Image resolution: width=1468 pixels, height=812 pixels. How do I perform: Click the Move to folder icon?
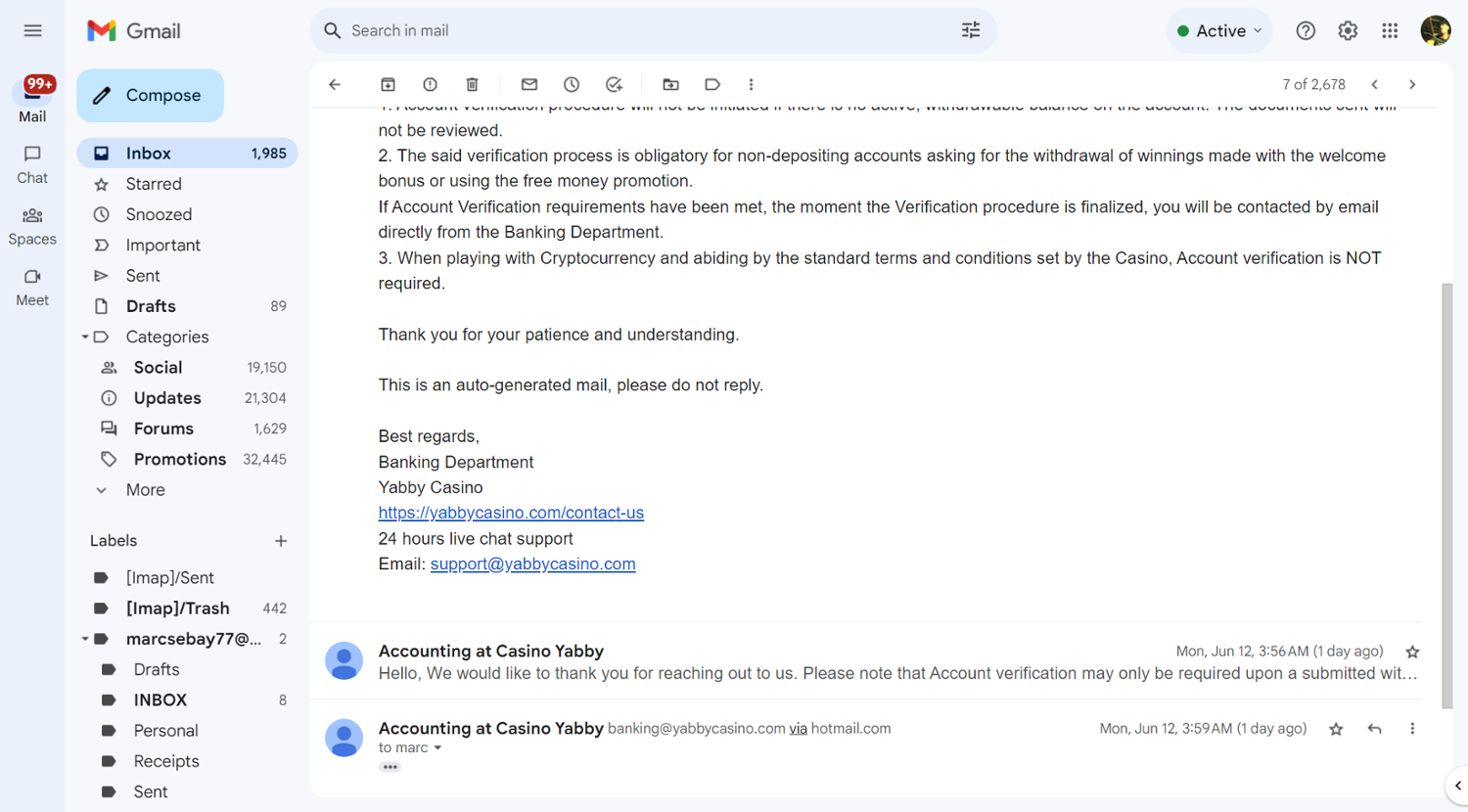[670, 85]
